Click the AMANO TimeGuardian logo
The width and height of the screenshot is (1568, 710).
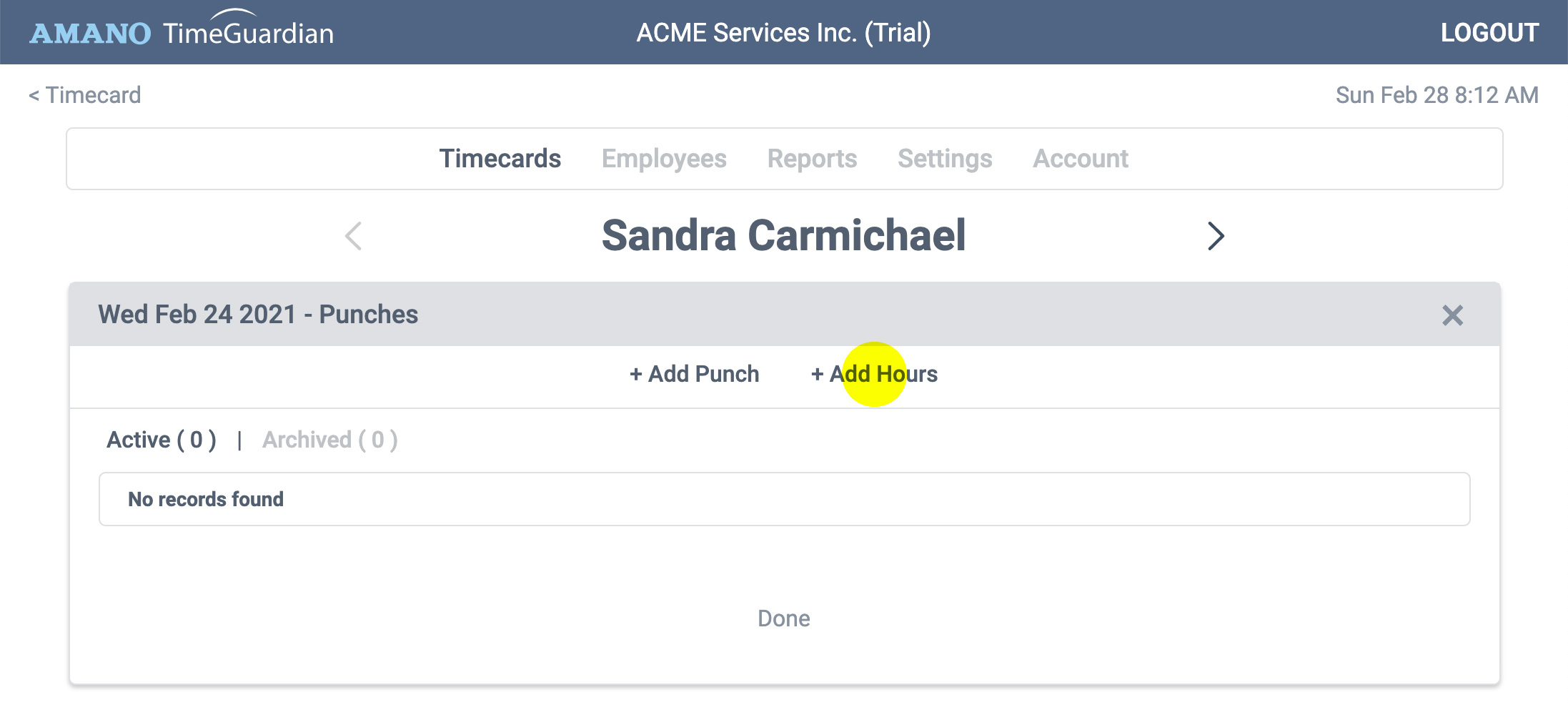(x=182, y=29)
